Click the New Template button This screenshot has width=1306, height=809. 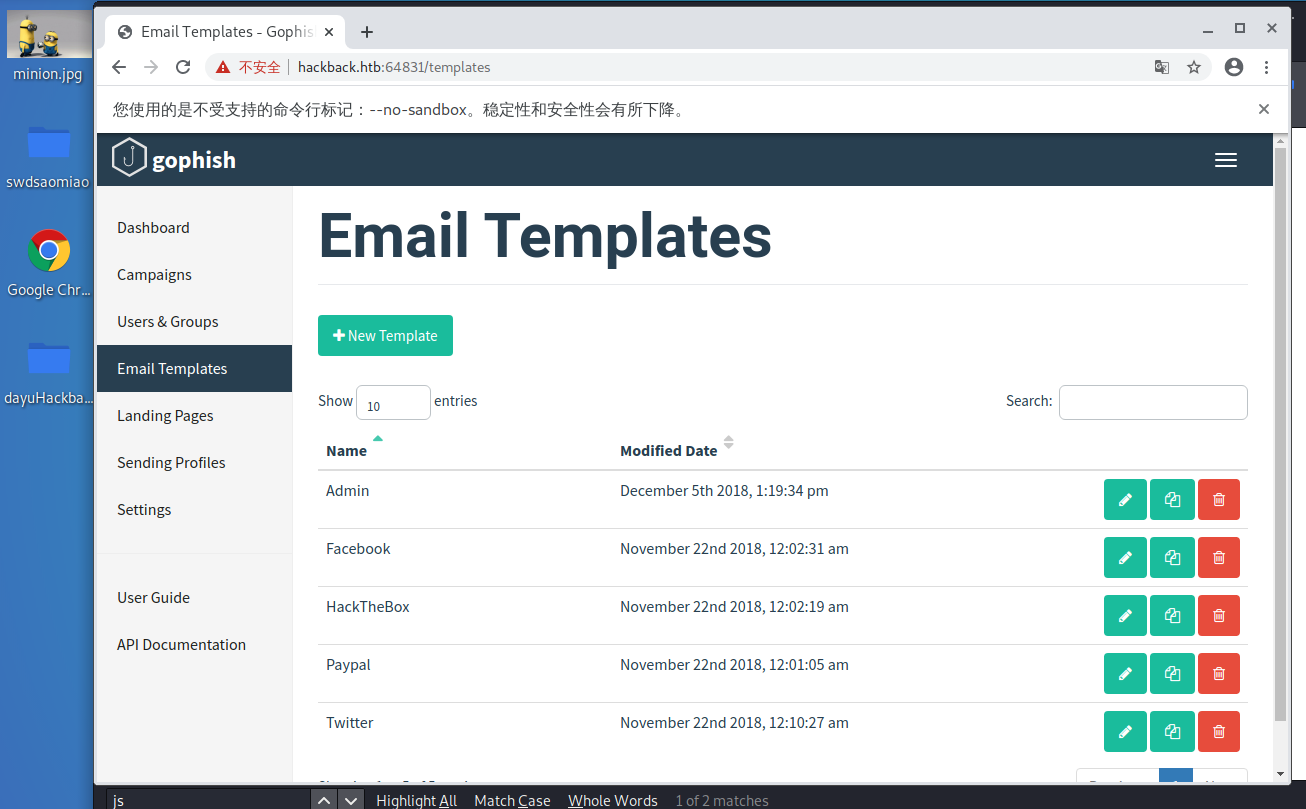385,336
